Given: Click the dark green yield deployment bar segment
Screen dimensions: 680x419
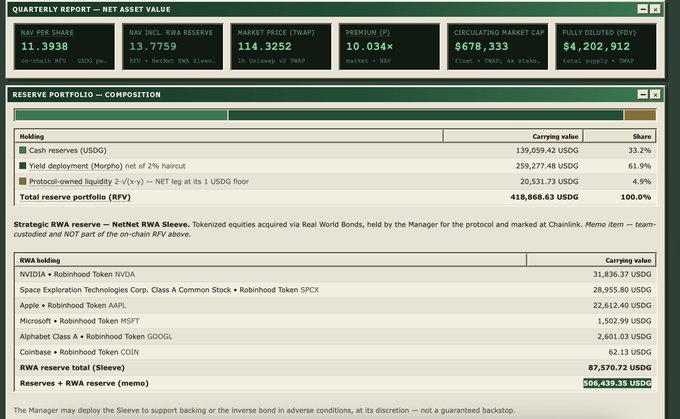Looking at the screenshot, I should point(425,115).
